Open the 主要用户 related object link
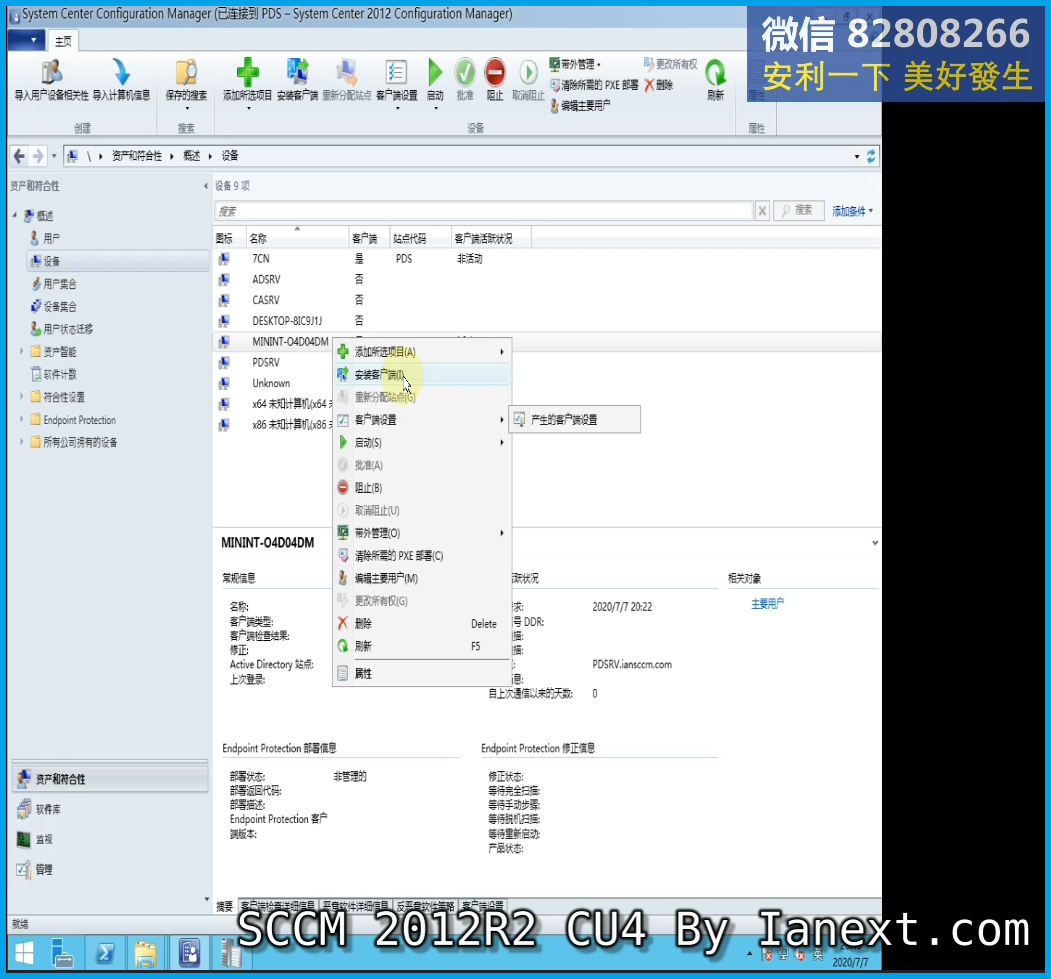This screenshot has width=1051, height=979. 767,604
